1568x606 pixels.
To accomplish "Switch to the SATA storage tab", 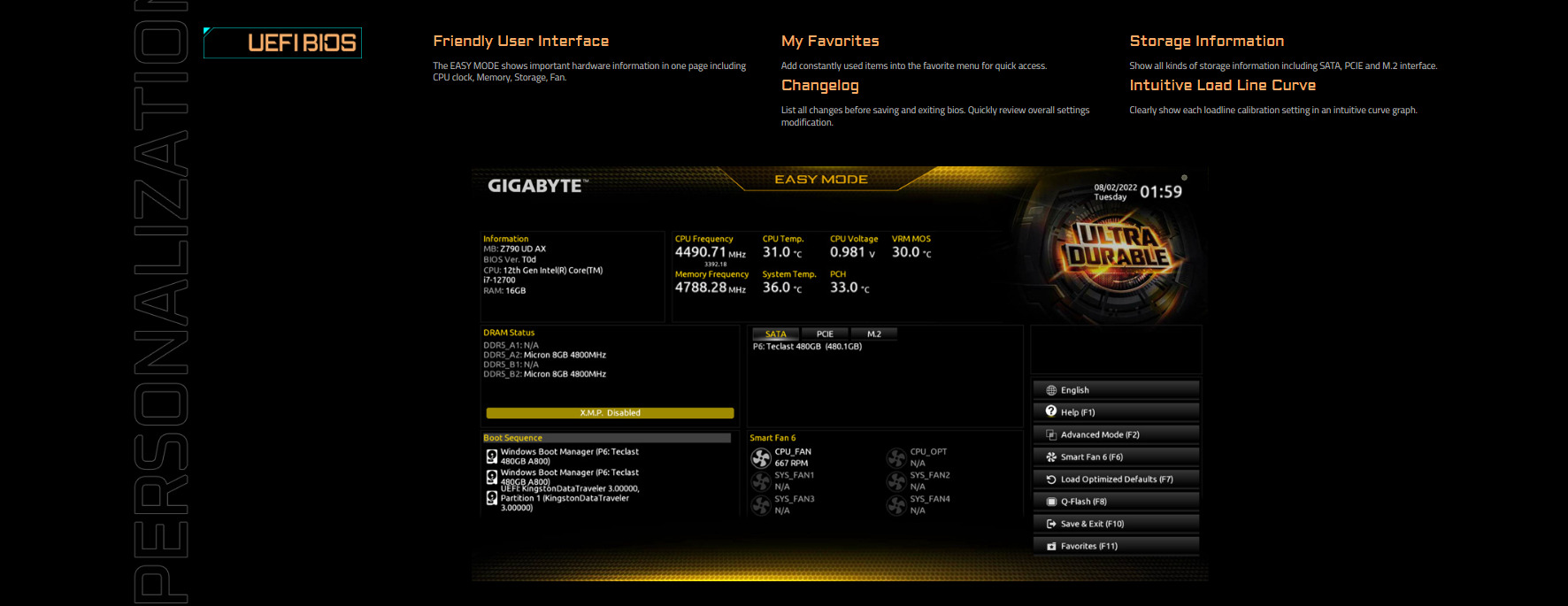I will coord(775,334).
